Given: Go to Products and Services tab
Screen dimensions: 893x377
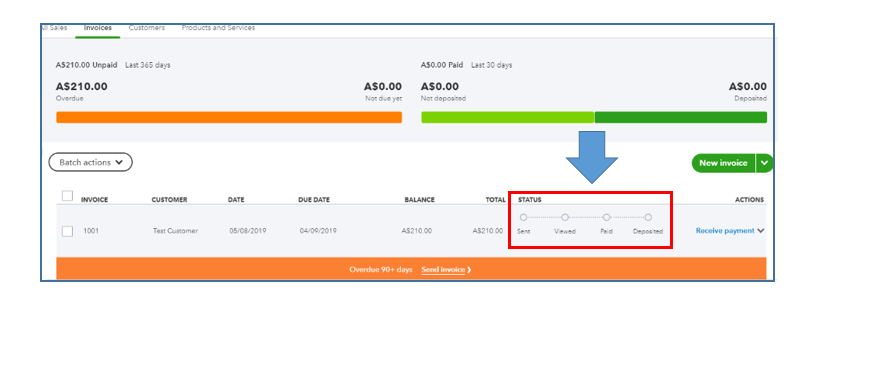Looking at the screenshot, I should pos(218,28).
